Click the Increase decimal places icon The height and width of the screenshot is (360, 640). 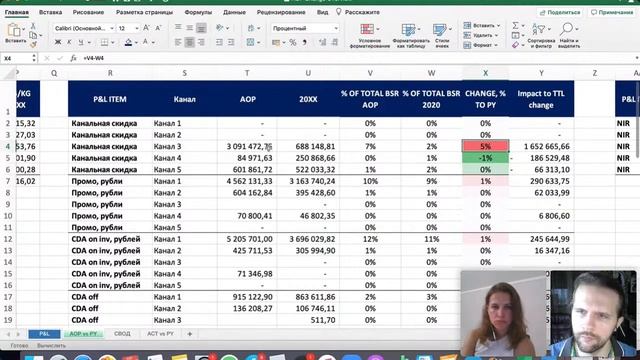coord(322,42)
